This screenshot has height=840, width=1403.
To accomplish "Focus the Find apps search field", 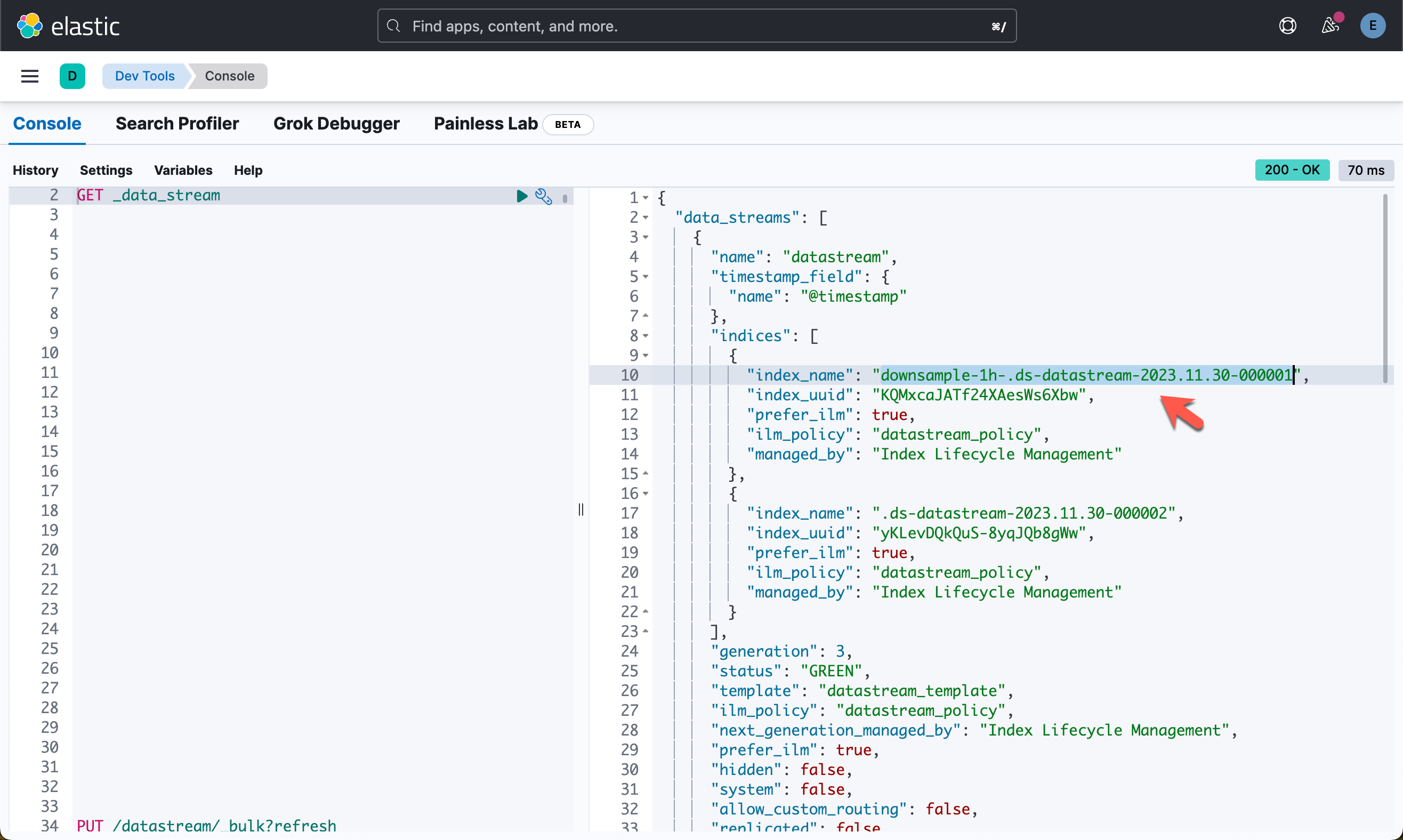I will click(696, 26).
